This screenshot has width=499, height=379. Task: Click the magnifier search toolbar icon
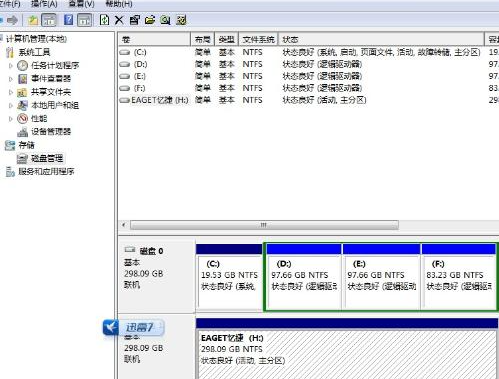point(165,20)
